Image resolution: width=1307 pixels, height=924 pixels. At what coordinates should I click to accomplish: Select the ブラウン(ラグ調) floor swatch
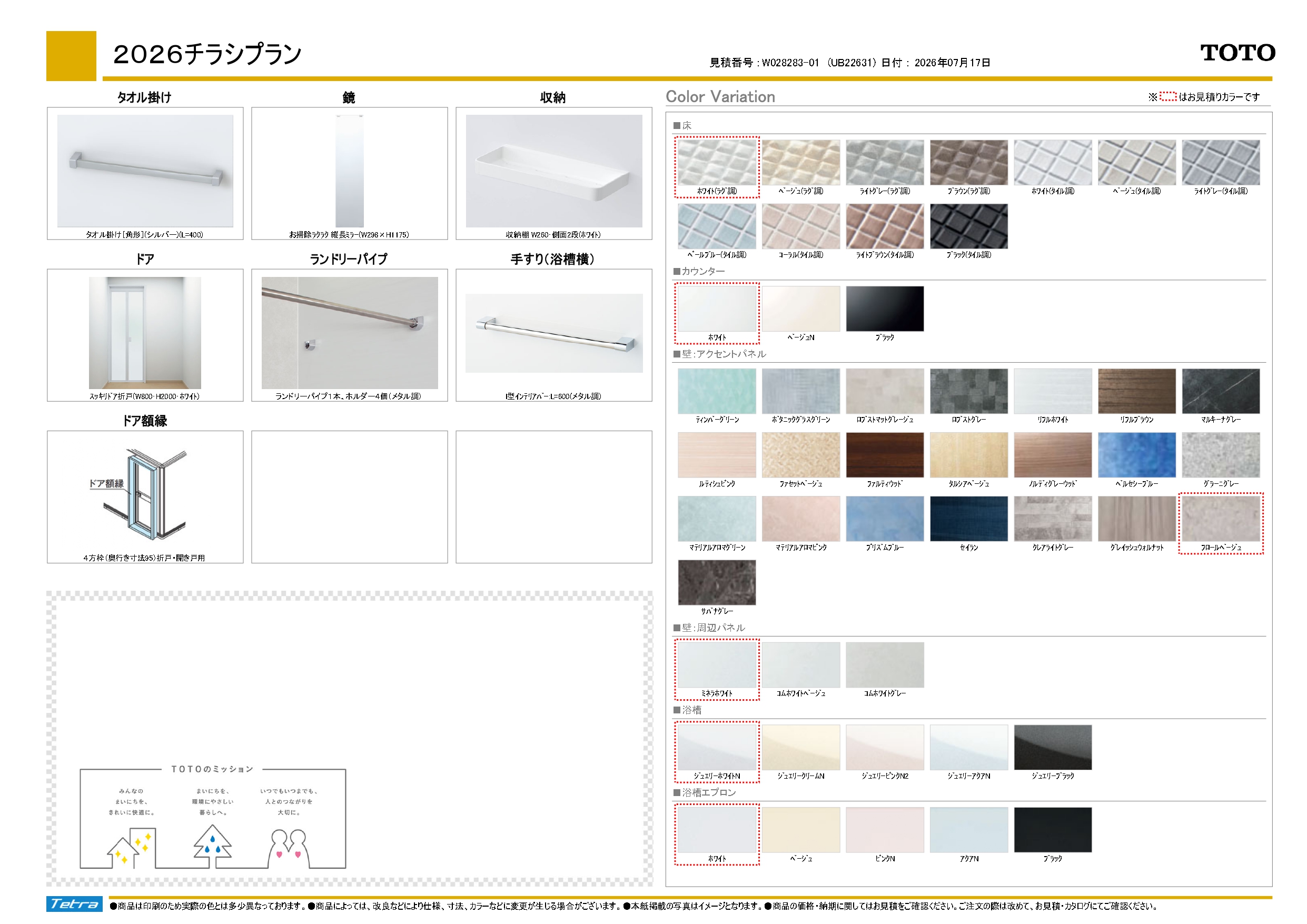pos(969,162)
